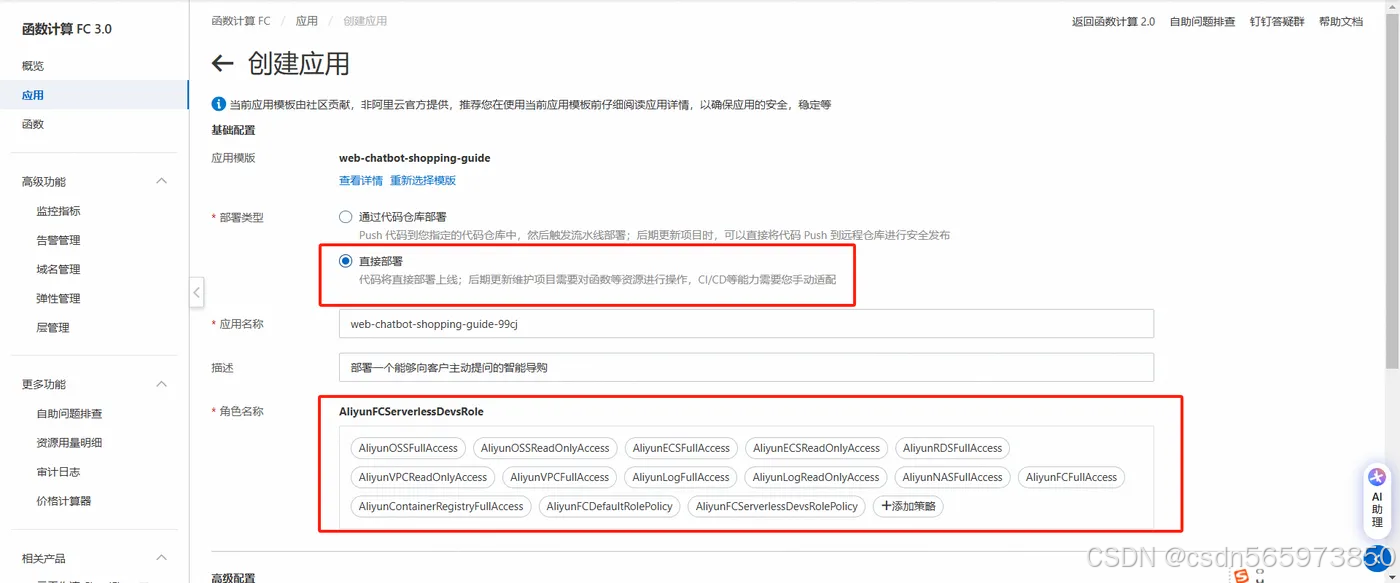This screenshot has width=1400, height=583.
Task: Click the AliyunContainerRegistryFullAccess policy tag
Action: point(441,506)
